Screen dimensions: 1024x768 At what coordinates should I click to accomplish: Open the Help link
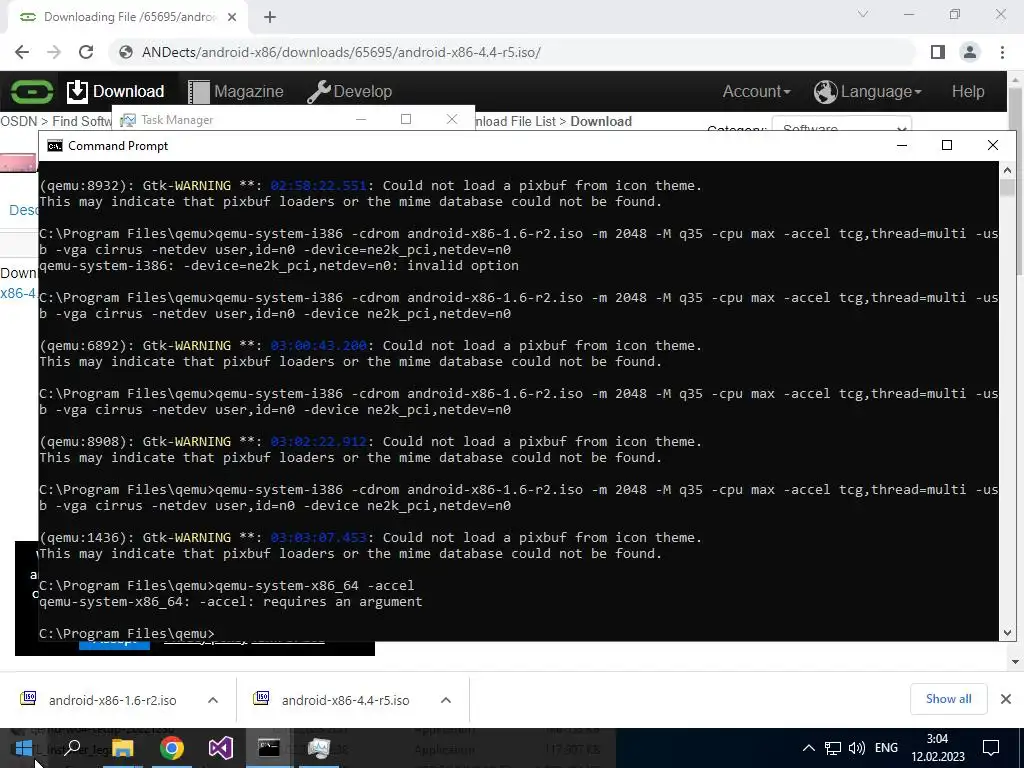[x=968, y=91]
